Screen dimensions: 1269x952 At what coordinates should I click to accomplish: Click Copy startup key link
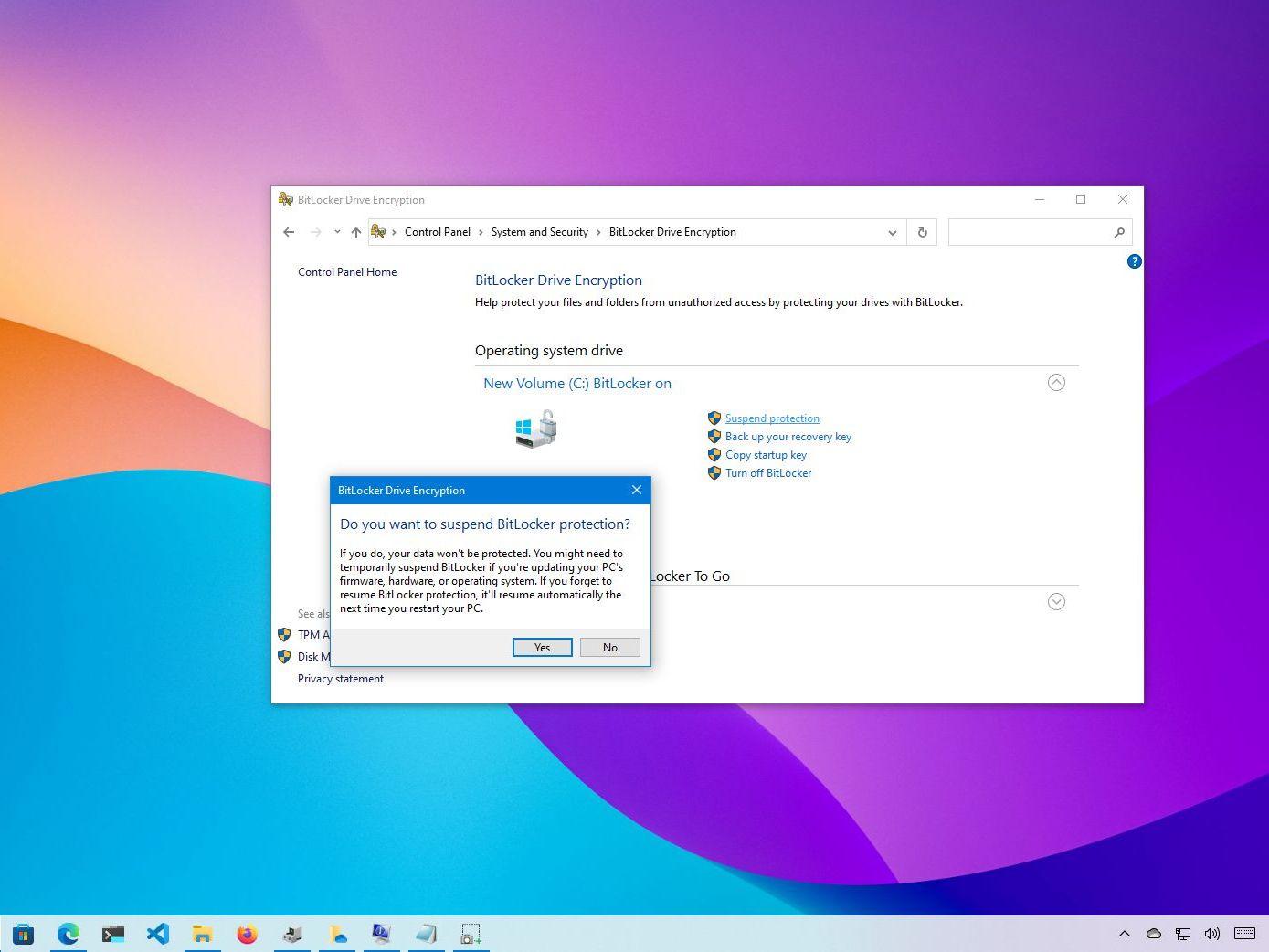click(x=766, y=455)
